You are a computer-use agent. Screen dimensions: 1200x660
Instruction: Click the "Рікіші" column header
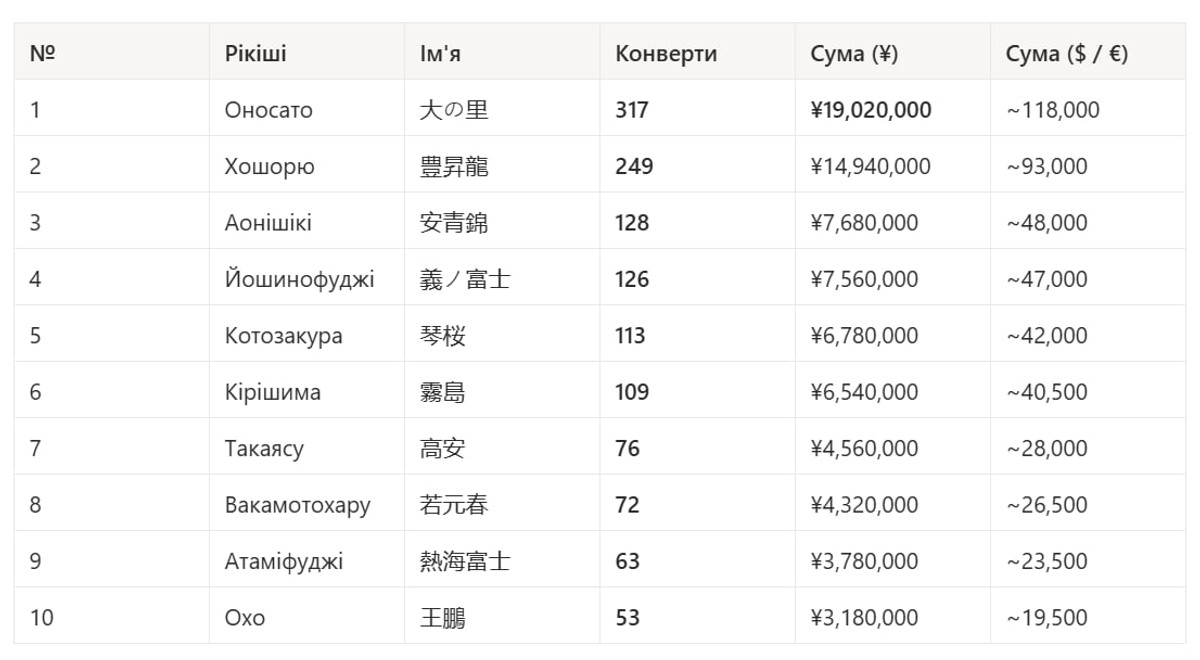click(255, 54)
